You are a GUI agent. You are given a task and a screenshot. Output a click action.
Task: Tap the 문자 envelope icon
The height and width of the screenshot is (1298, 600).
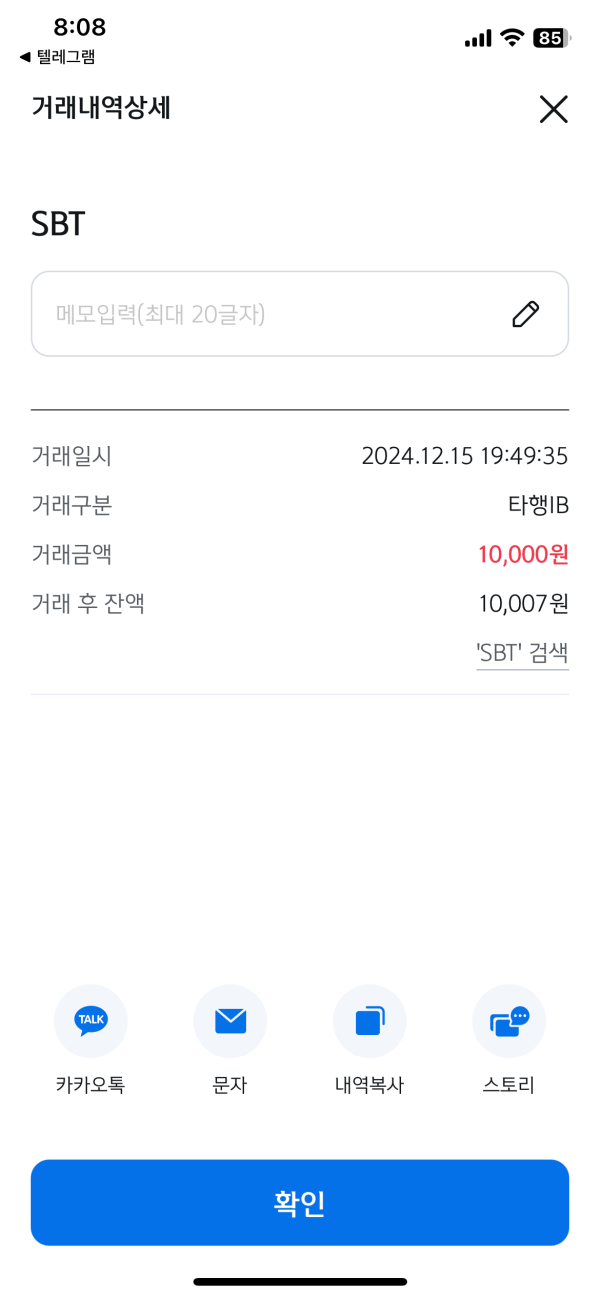click(230, 1021)
